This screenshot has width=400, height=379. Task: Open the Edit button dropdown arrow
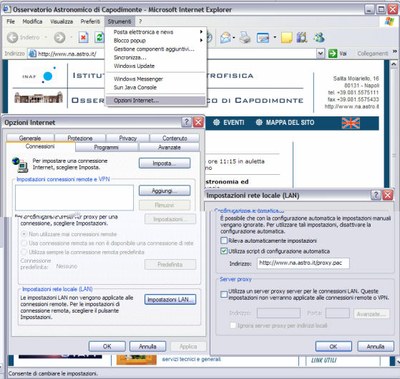coord(275,37)
